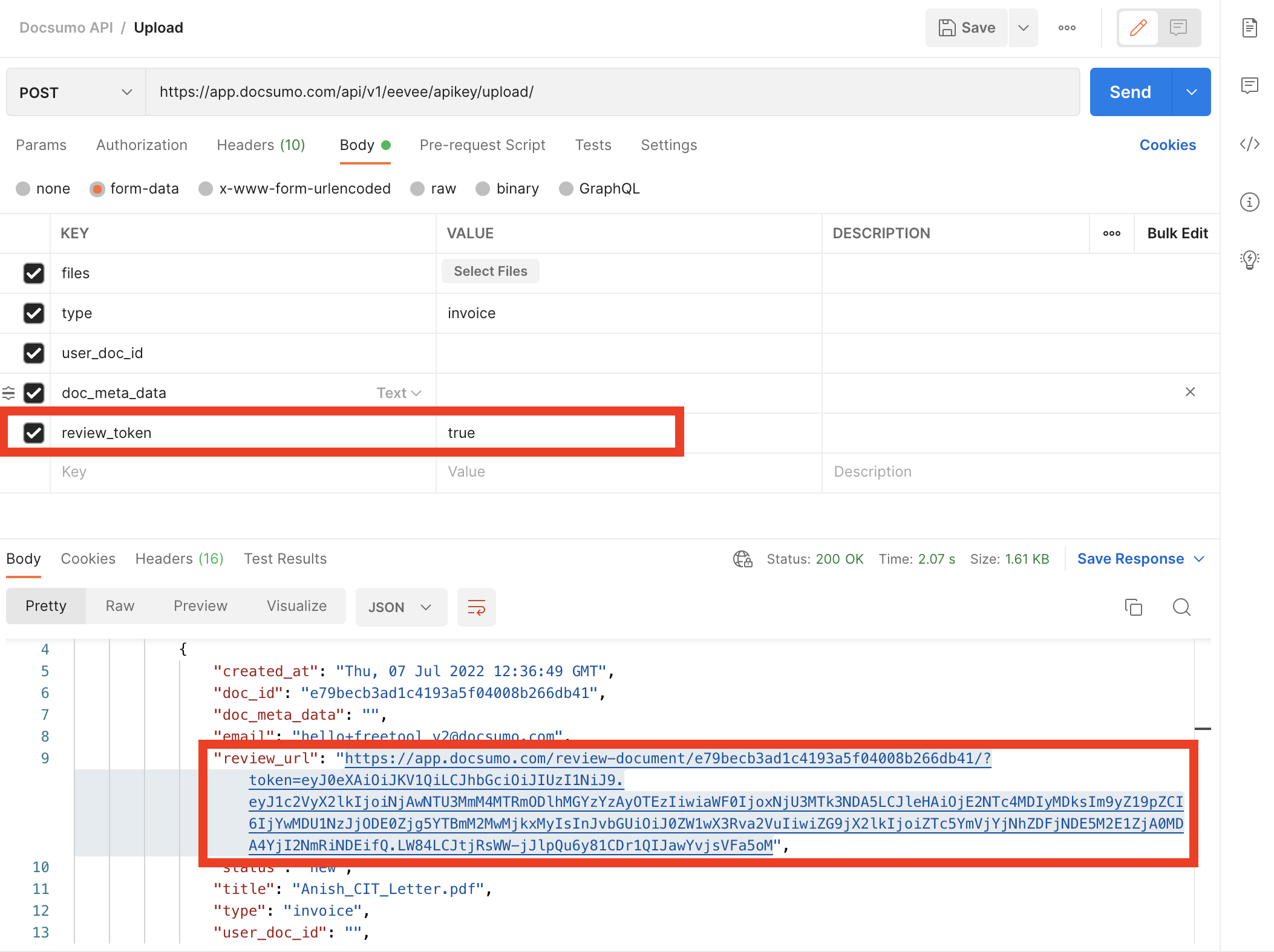Click the request URL input field
This screenshot has width=1274, height=952.
tap(611, 92)
